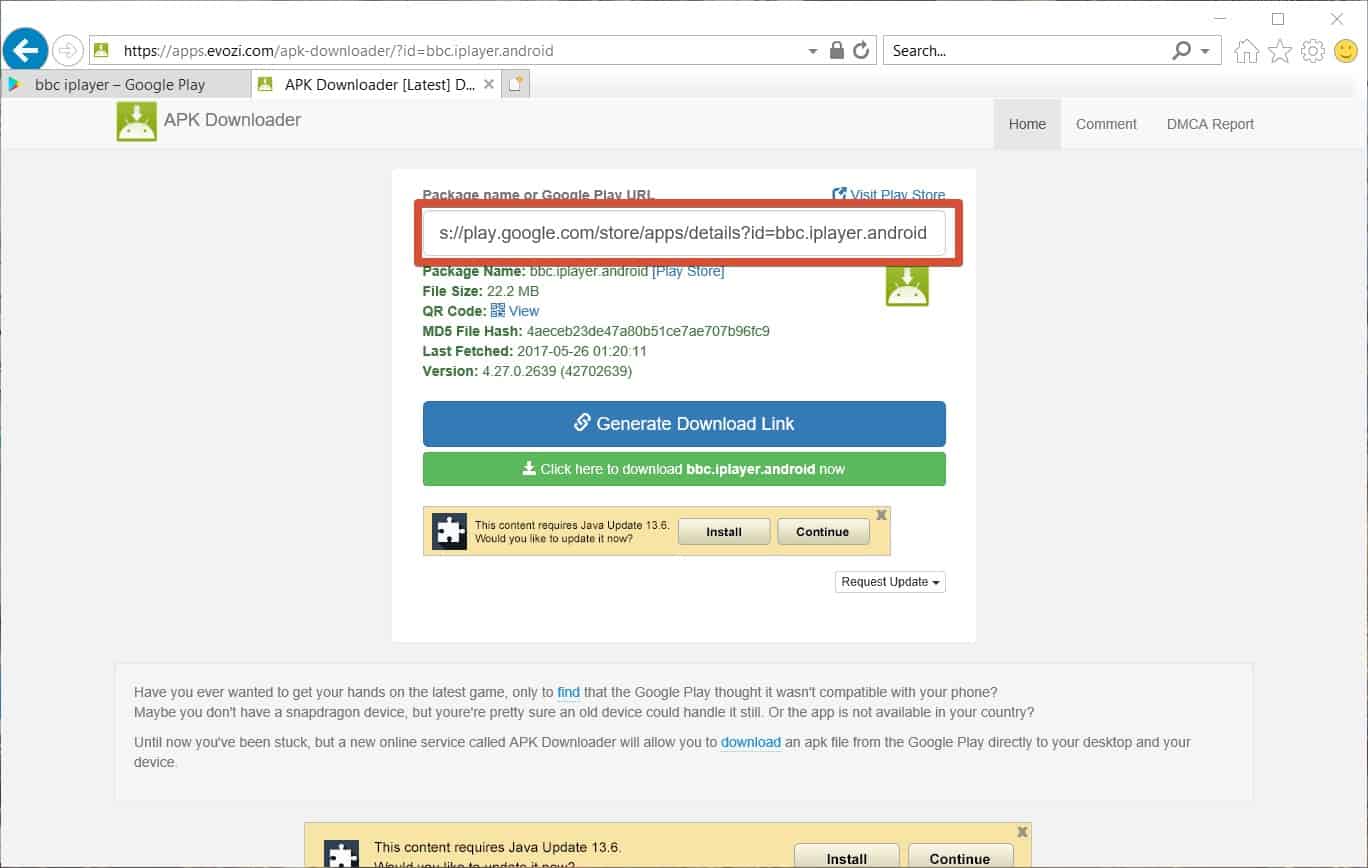This screenshot has height=868, width=1368.
Task: Click the browser forward arrow button
Action: coord(68,50)
